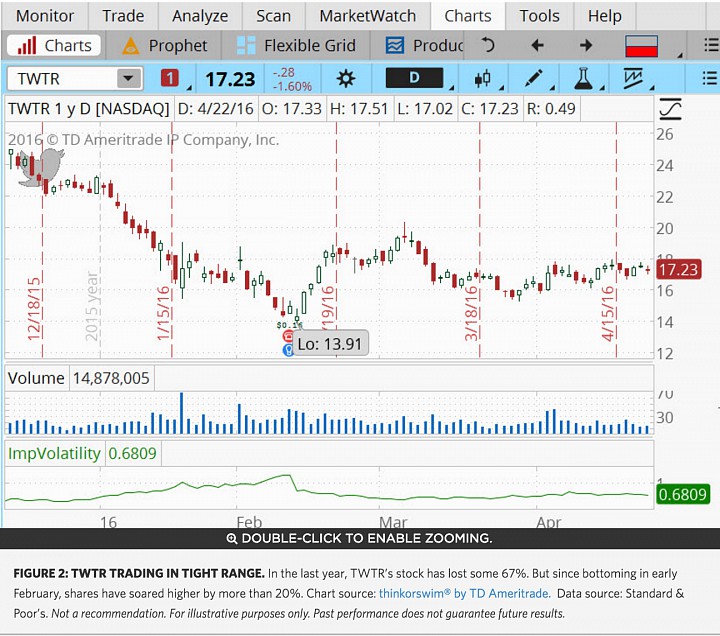Viewport: 720px width, 636px height.
Task: Click the 0.6809 volatility axis label
Action: [x=682, y=494]
